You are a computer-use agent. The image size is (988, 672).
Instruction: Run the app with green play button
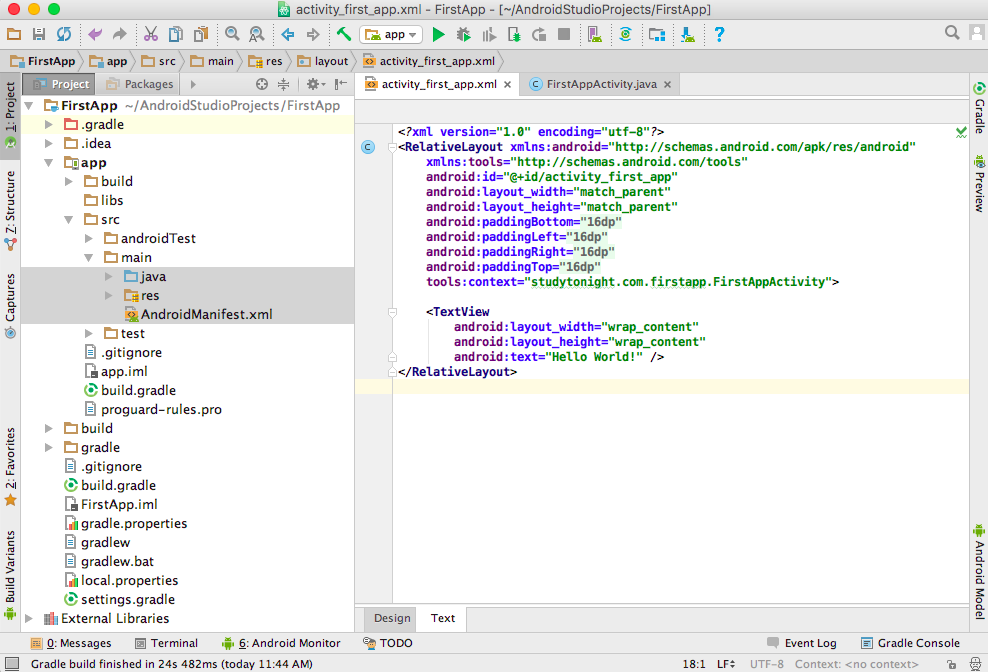(x=439, y=34)
